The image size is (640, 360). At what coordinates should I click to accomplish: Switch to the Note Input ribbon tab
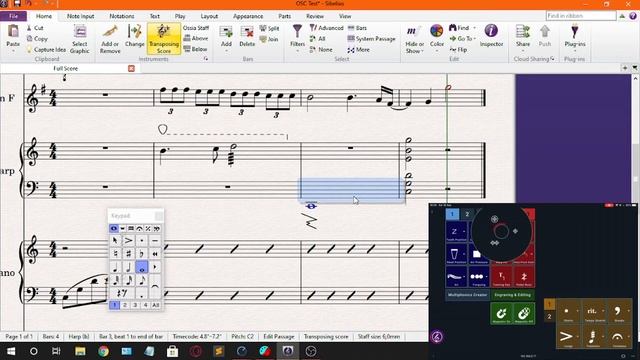(x=80, y=16)
